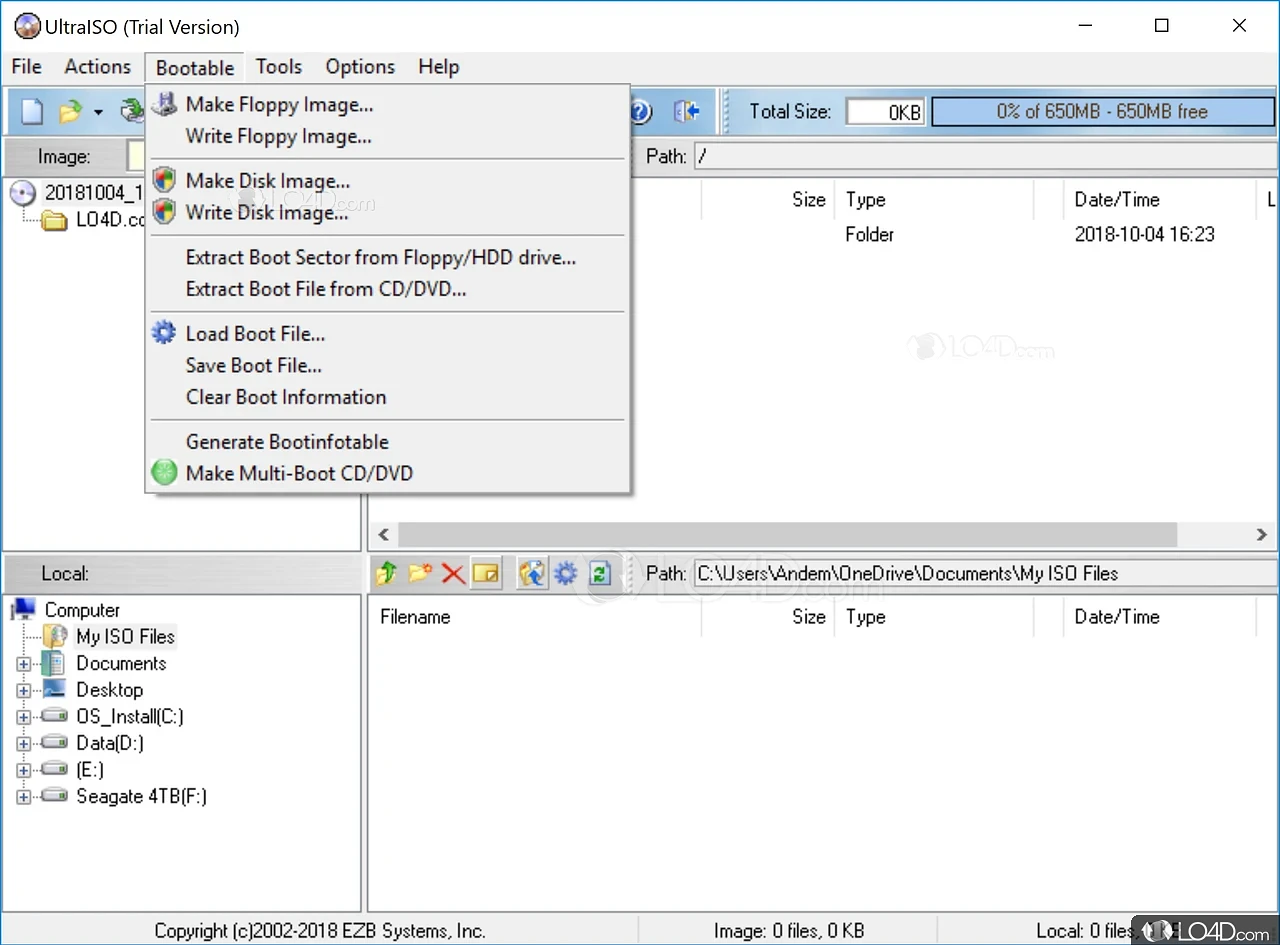
Task: Select Documents in the Local tree
Action: [x=121, y=663]
